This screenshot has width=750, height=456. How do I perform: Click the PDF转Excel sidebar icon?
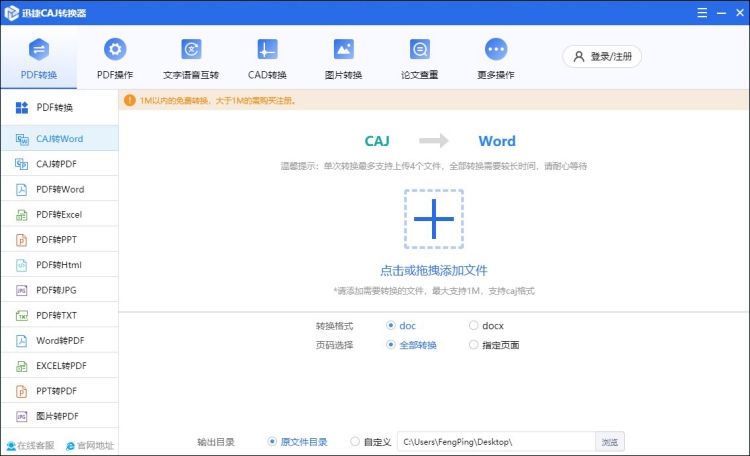[x=22, y=215]
